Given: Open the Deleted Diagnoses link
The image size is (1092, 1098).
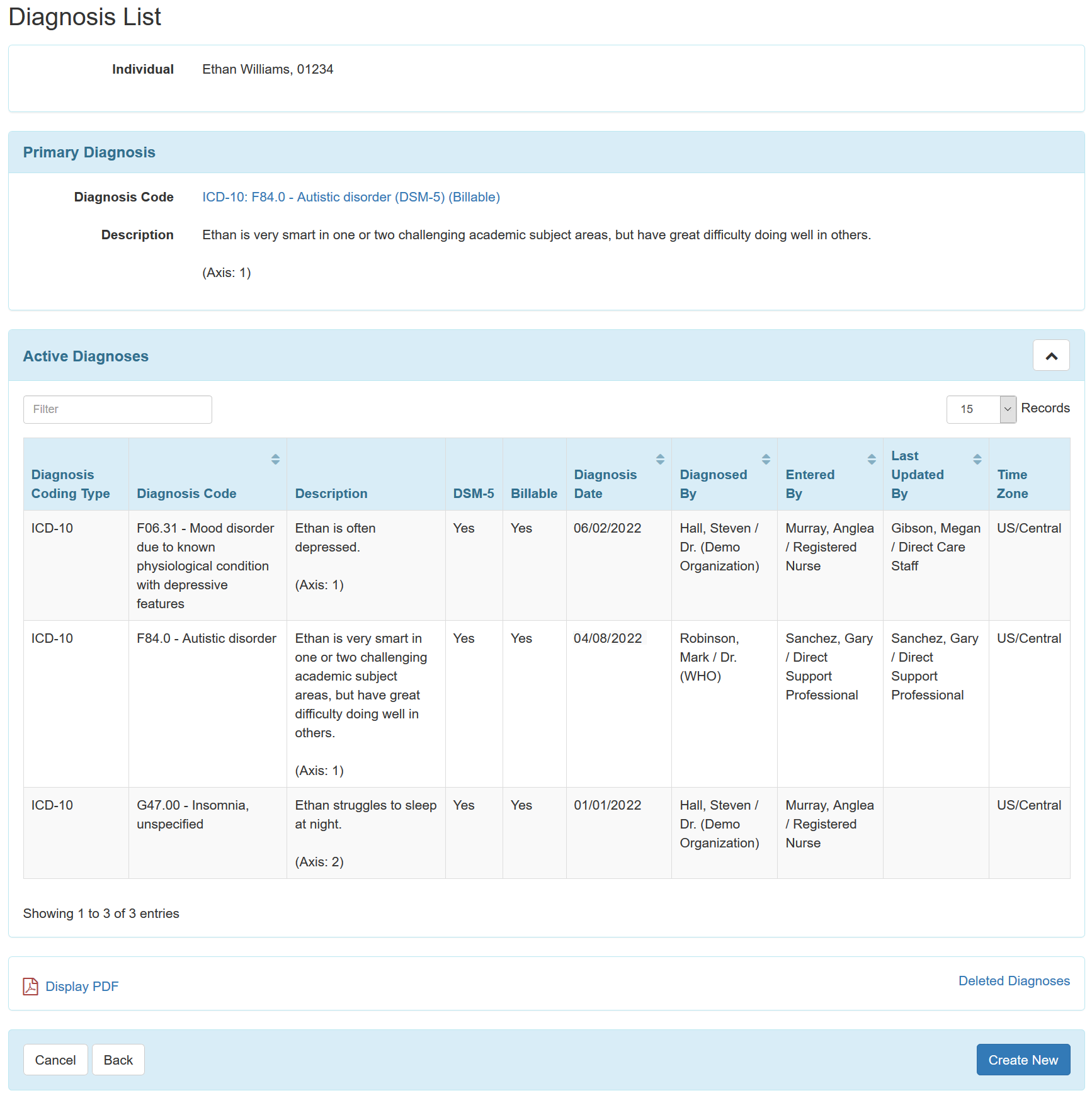Looking at the screenshot, I should 1013,980.
